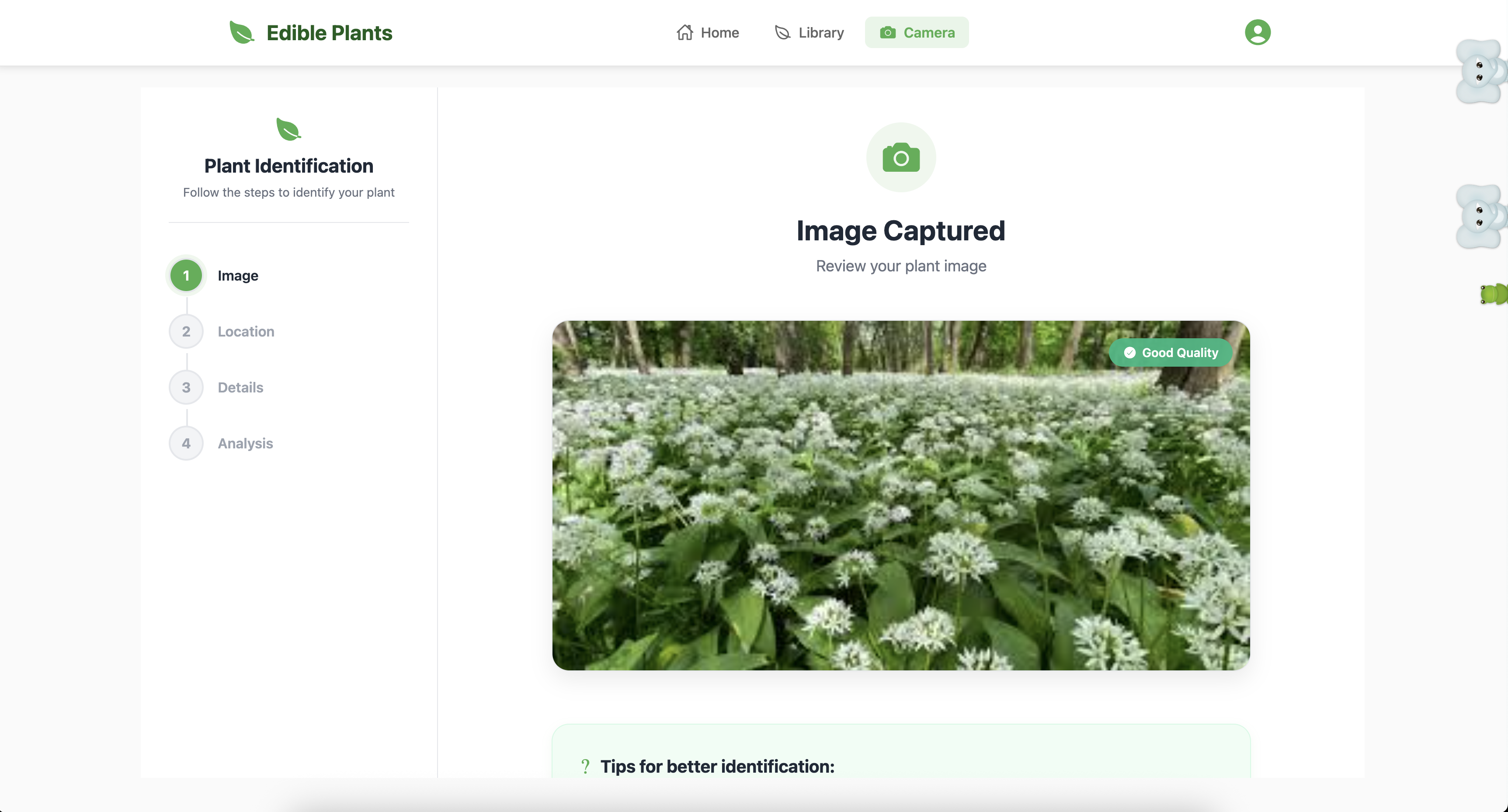
Task: Click the Home house icon
Action: [x=685, y=33]
